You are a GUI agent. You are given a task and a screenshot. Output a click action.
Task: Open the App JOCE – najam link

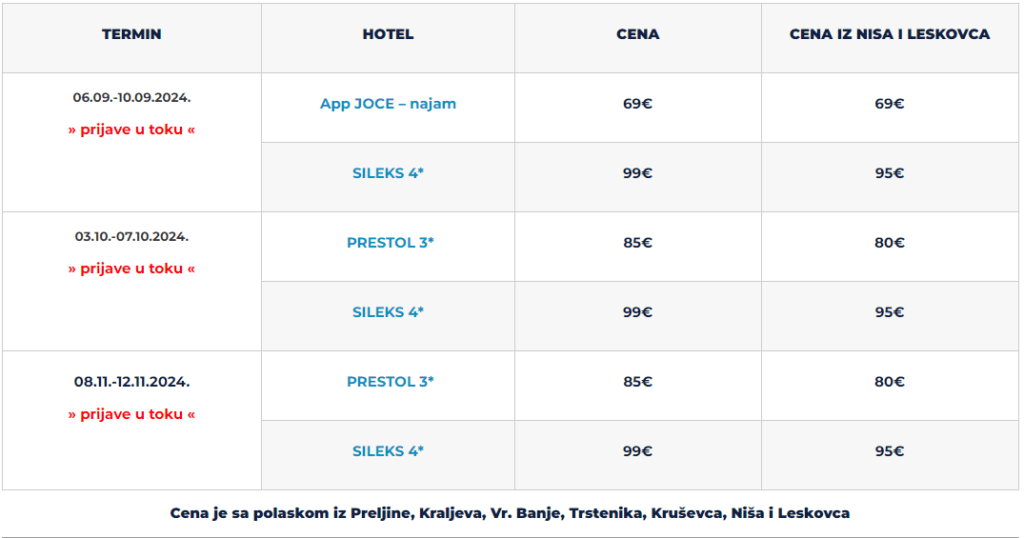point(388,104)
